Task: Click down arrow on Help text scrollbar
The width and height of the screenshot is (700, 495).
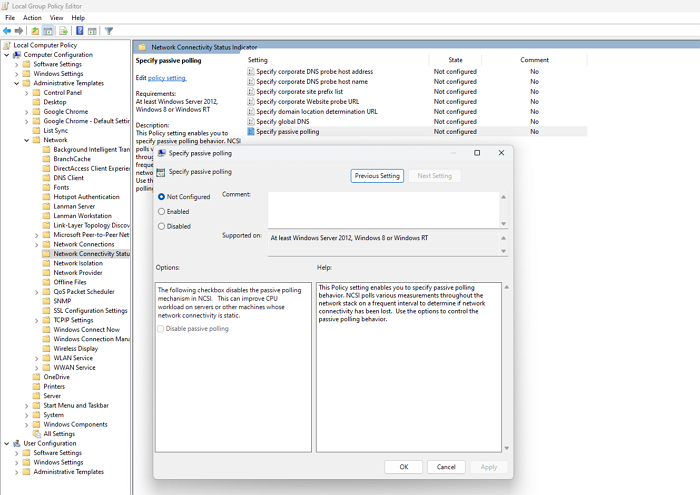Action: point(507,448)
